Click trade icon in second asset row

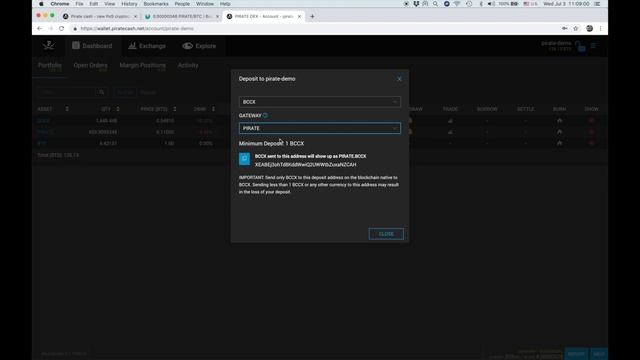[x=450, y=132]
